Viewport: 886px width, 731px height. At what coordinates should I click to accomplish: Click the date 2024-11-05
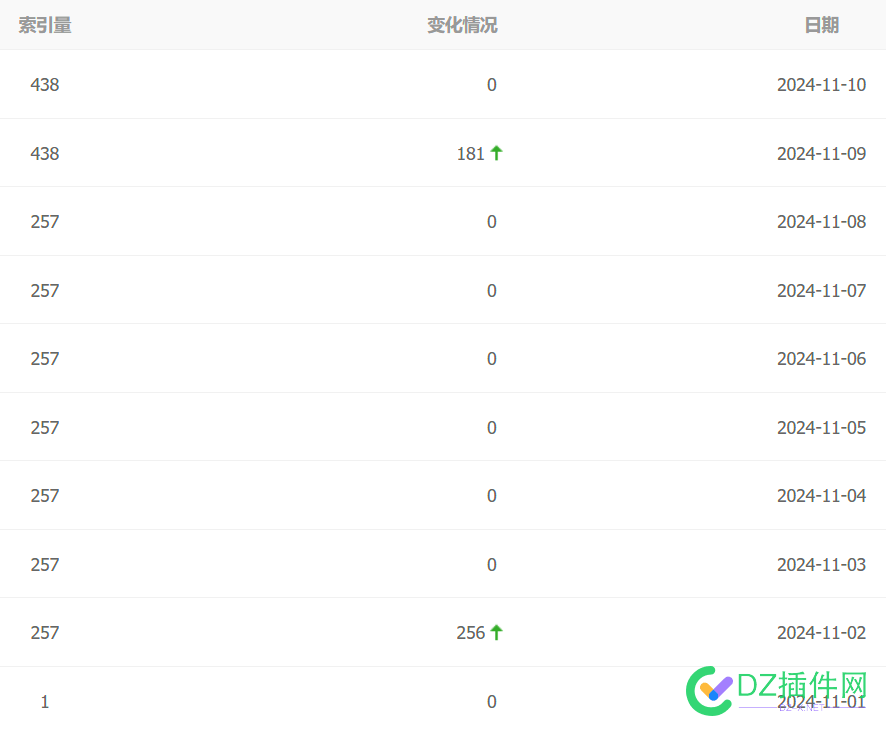click(821, 428)
